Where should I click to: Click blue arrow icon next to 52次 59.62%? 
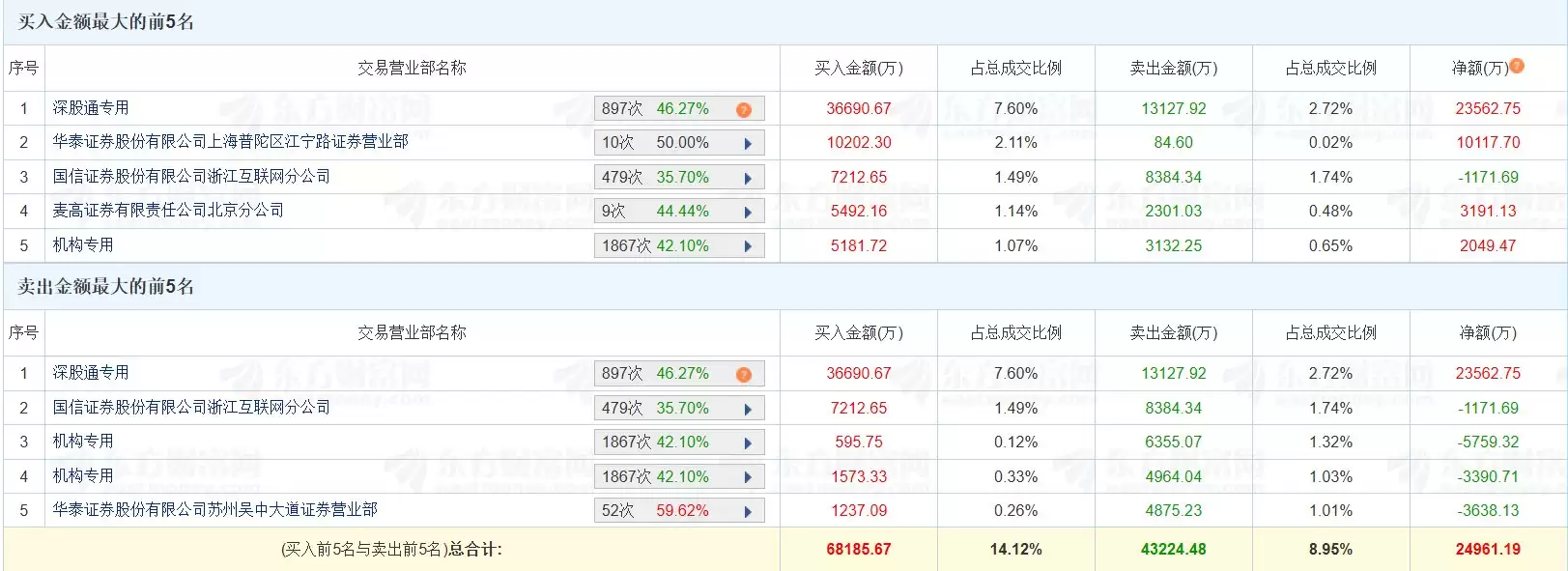(x=748, y=512)
